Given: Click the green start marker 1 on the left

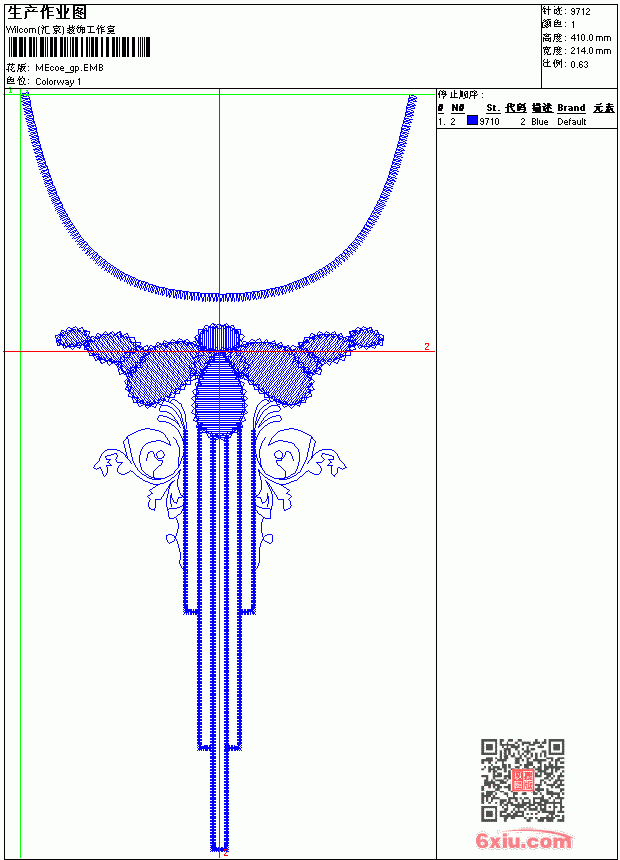Looking at the screenshot, I should (10, 90).
